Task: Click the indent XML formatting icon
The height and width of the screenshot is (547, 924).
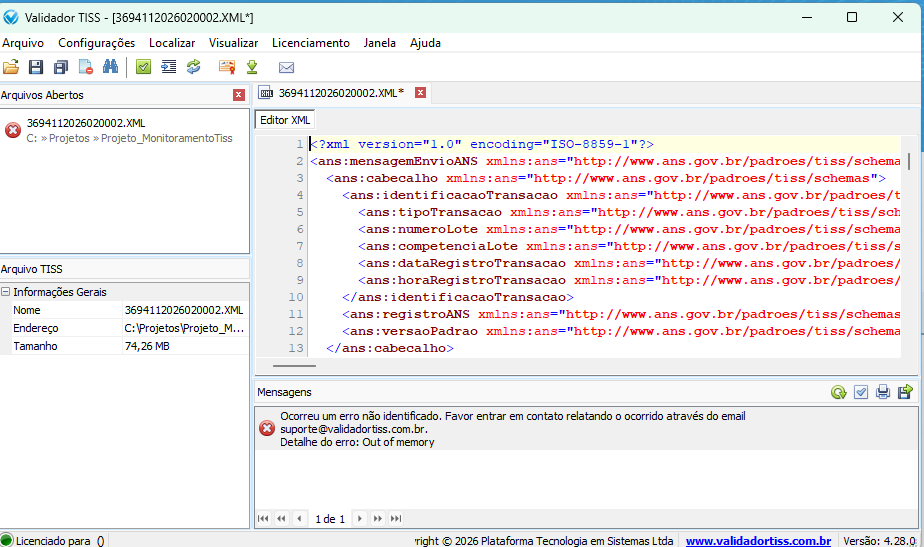Action: tap(168, 68)
